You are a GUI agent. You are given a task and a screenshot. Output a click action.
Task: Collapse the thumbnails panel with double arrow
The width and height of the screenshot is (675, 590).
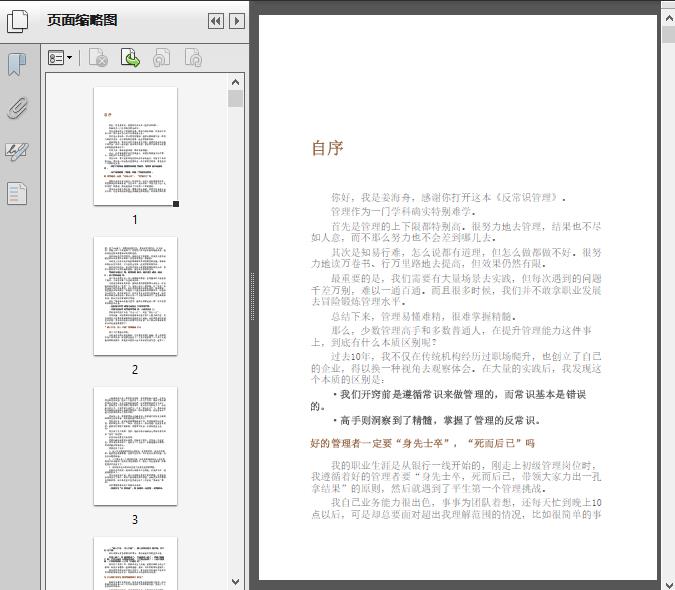click(x=215, y=21)
